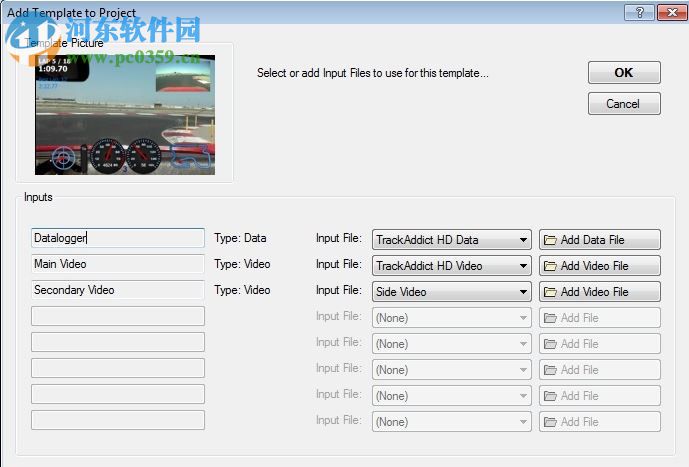
Task: Click folder icon beside Side Video row
Action: (550, 292)
